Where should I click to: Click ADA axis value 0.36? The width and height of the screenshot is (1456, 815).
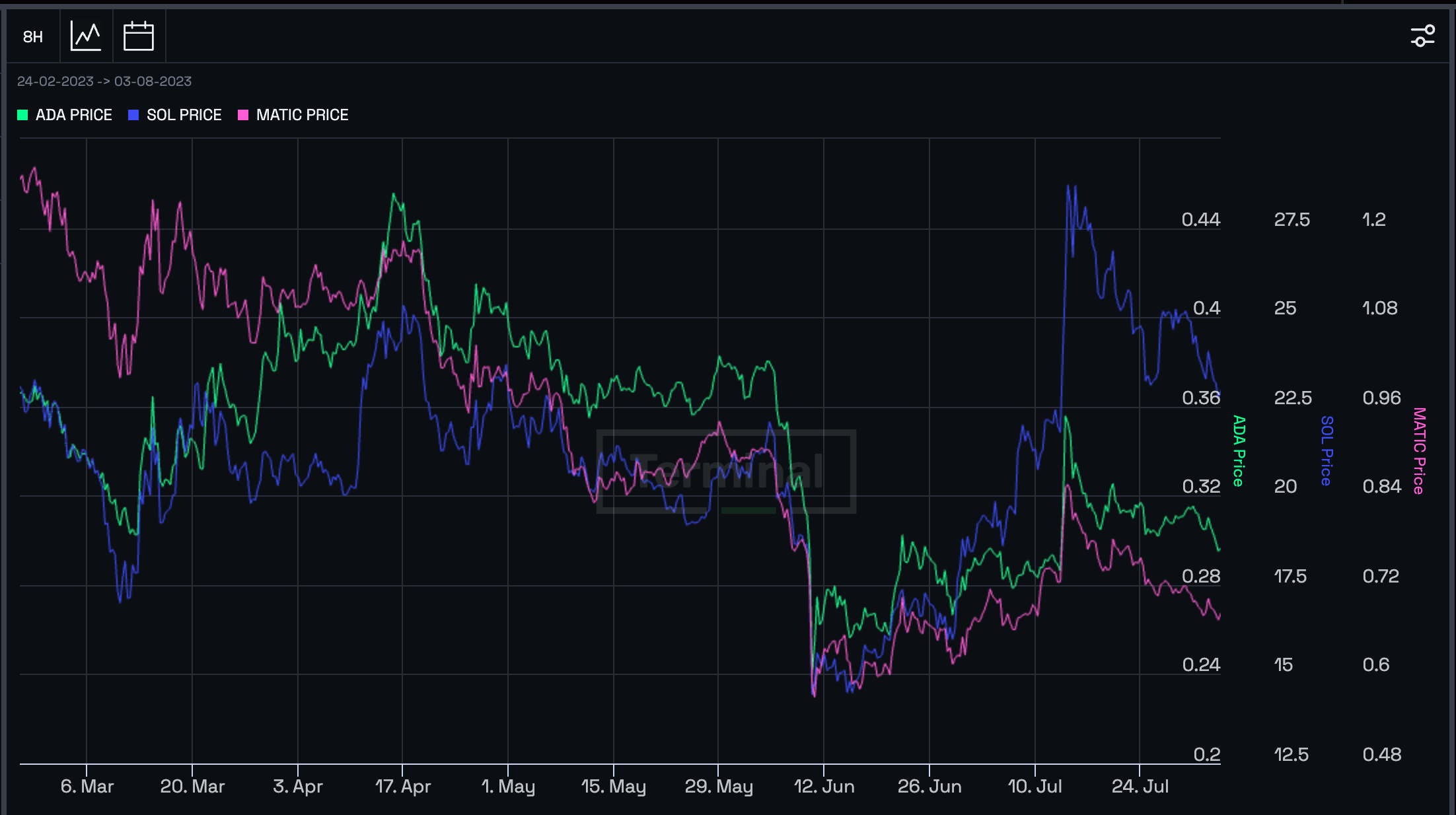[x=1201, y=398]
